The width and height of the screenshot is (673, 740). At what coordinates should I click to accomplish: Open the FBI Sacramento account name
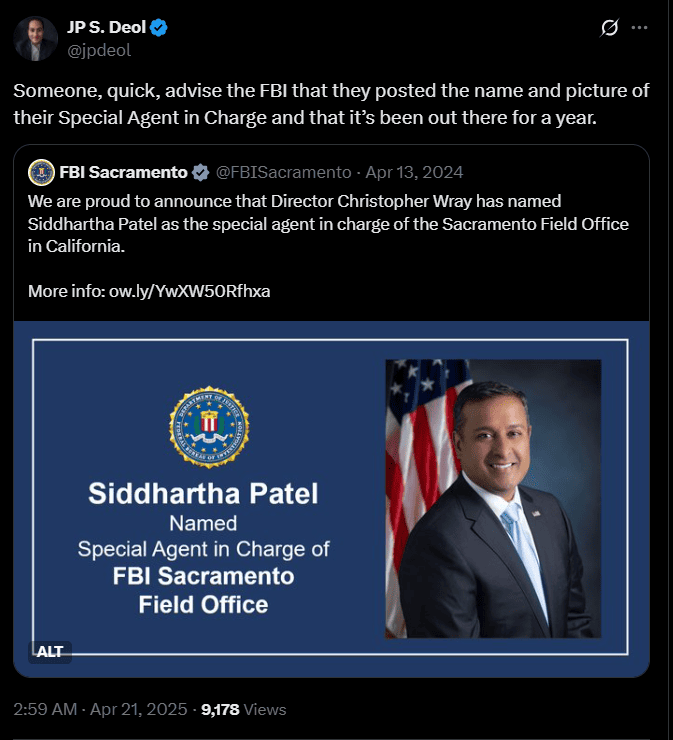(x=123, y=172)
